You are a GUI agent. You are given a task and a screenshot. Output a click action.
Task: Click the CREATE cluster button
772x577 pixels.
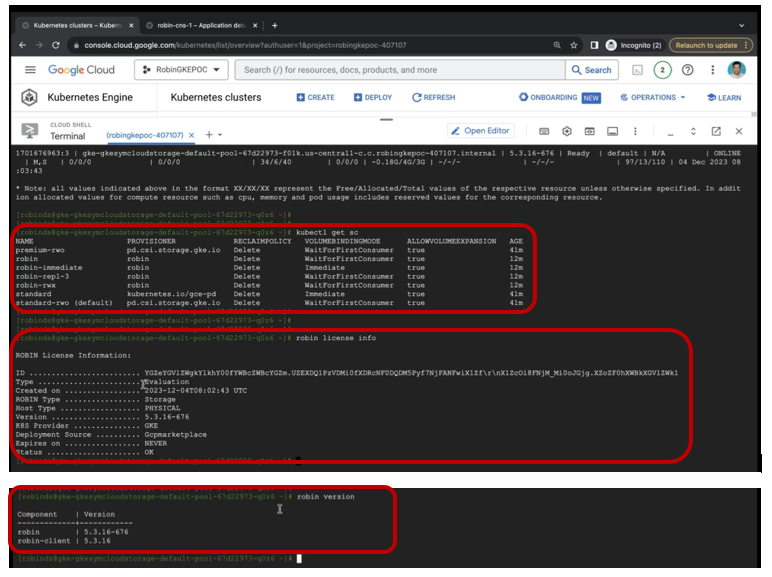pos(315,97)
